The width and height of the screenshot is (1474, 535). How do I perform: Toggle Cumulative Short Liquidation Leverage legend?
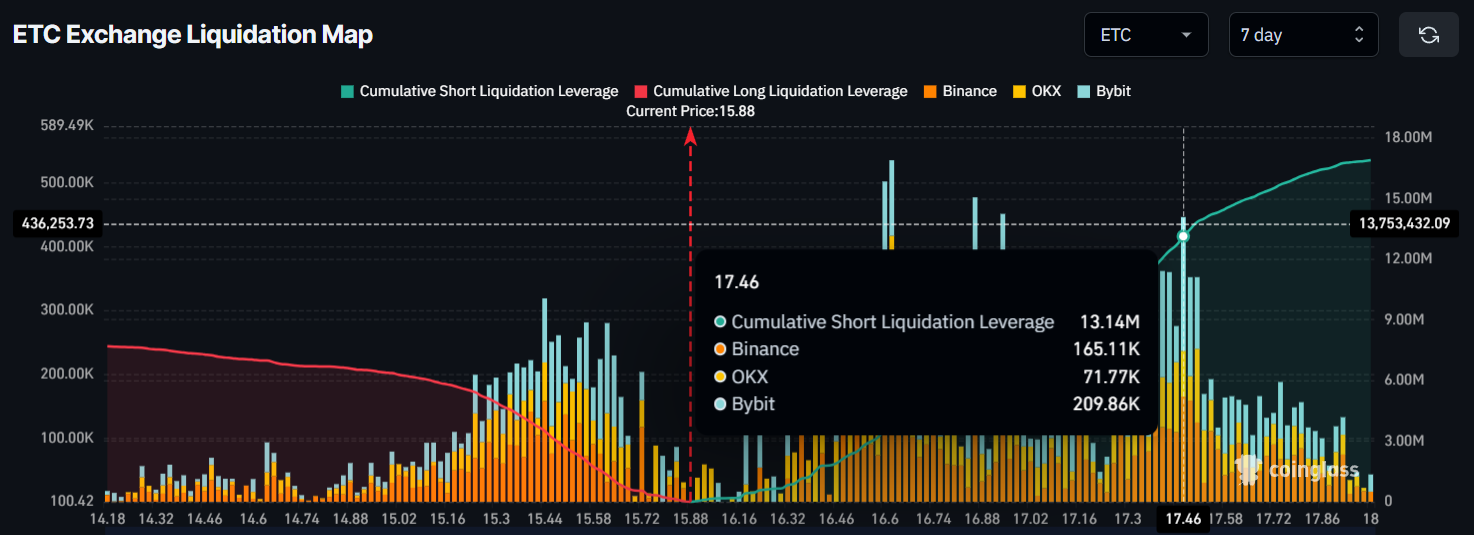[x=488, y=91]
